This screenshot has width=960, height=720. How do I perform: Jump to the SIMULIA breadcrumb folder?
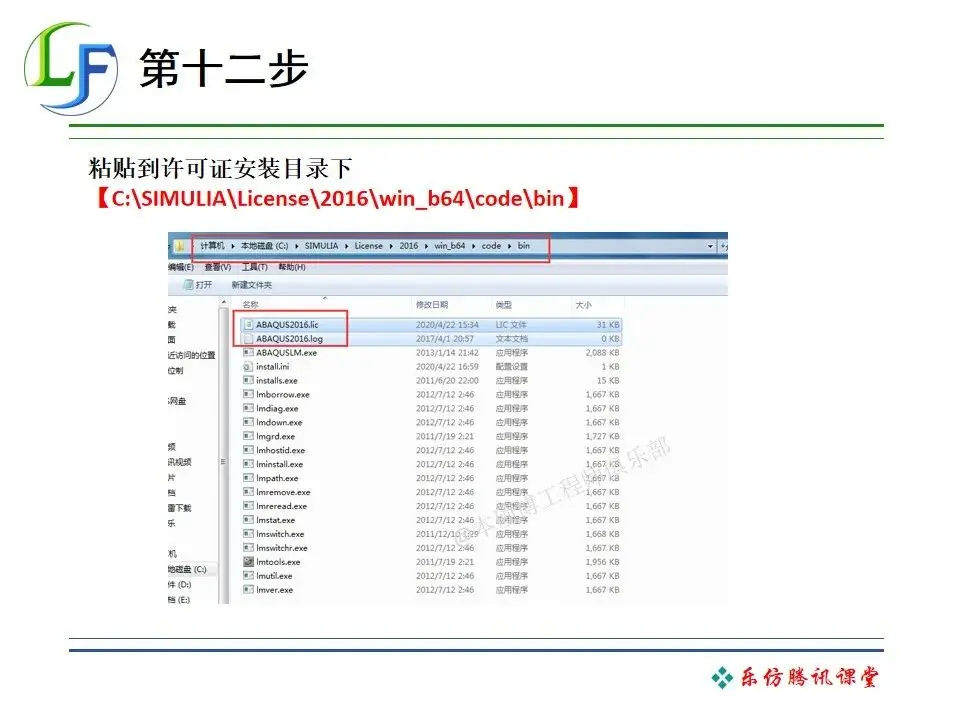[x=321, y=246]
